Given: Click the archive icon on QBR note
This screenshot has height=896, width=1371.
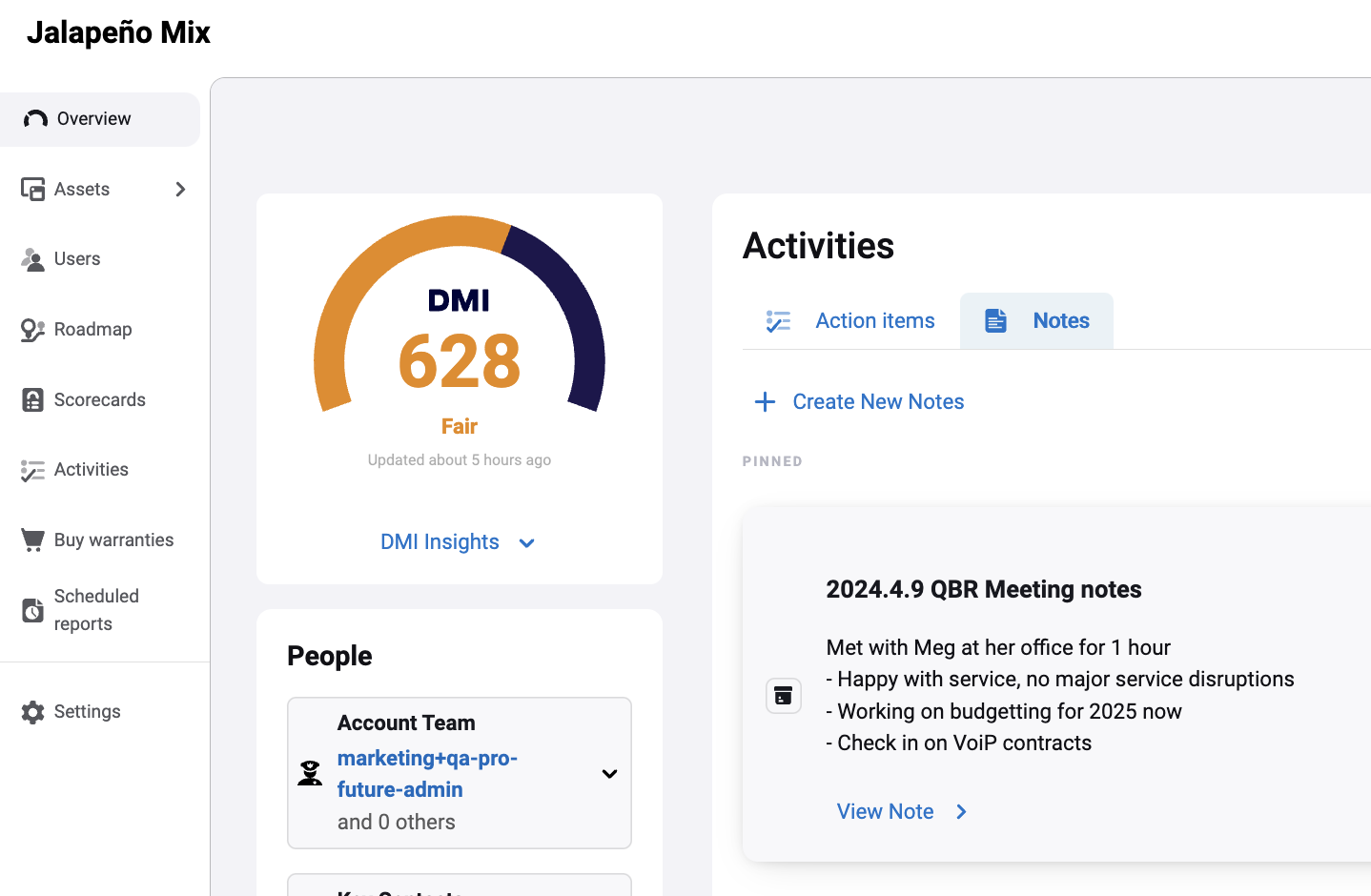Looking at the screenshot, I should click(x=784, y=696).
